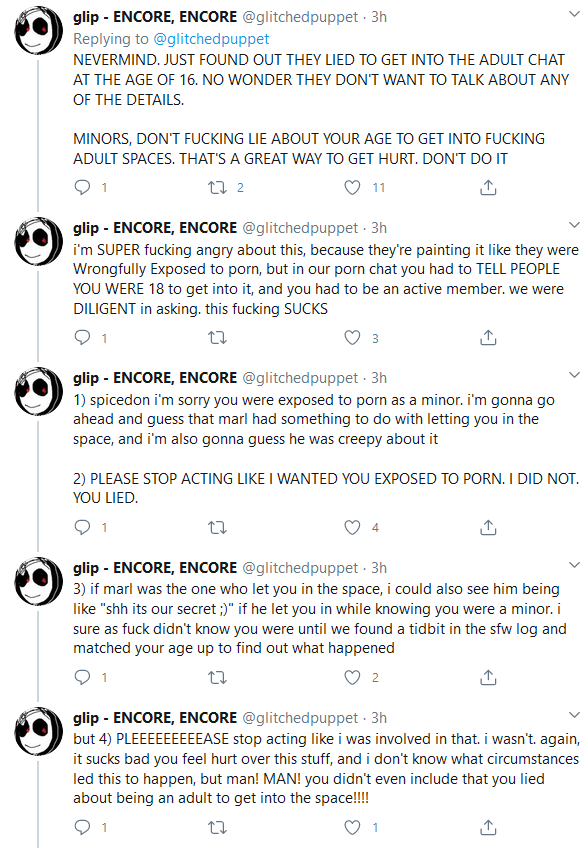Open the more options chevron on the last tweet
The height and width of the screenshot is (848, 587).
574,715
